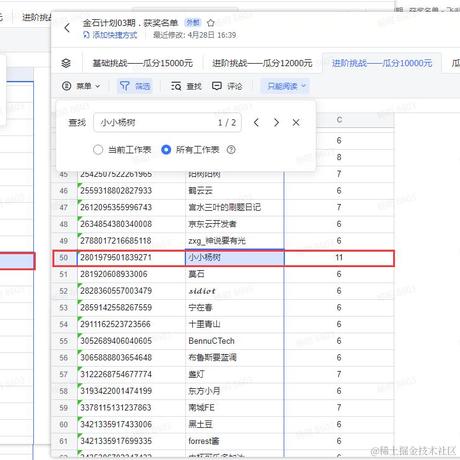Click cell 布鲁斯要蓝调
Screen dimensions: 460x460
tap(235, 358)
